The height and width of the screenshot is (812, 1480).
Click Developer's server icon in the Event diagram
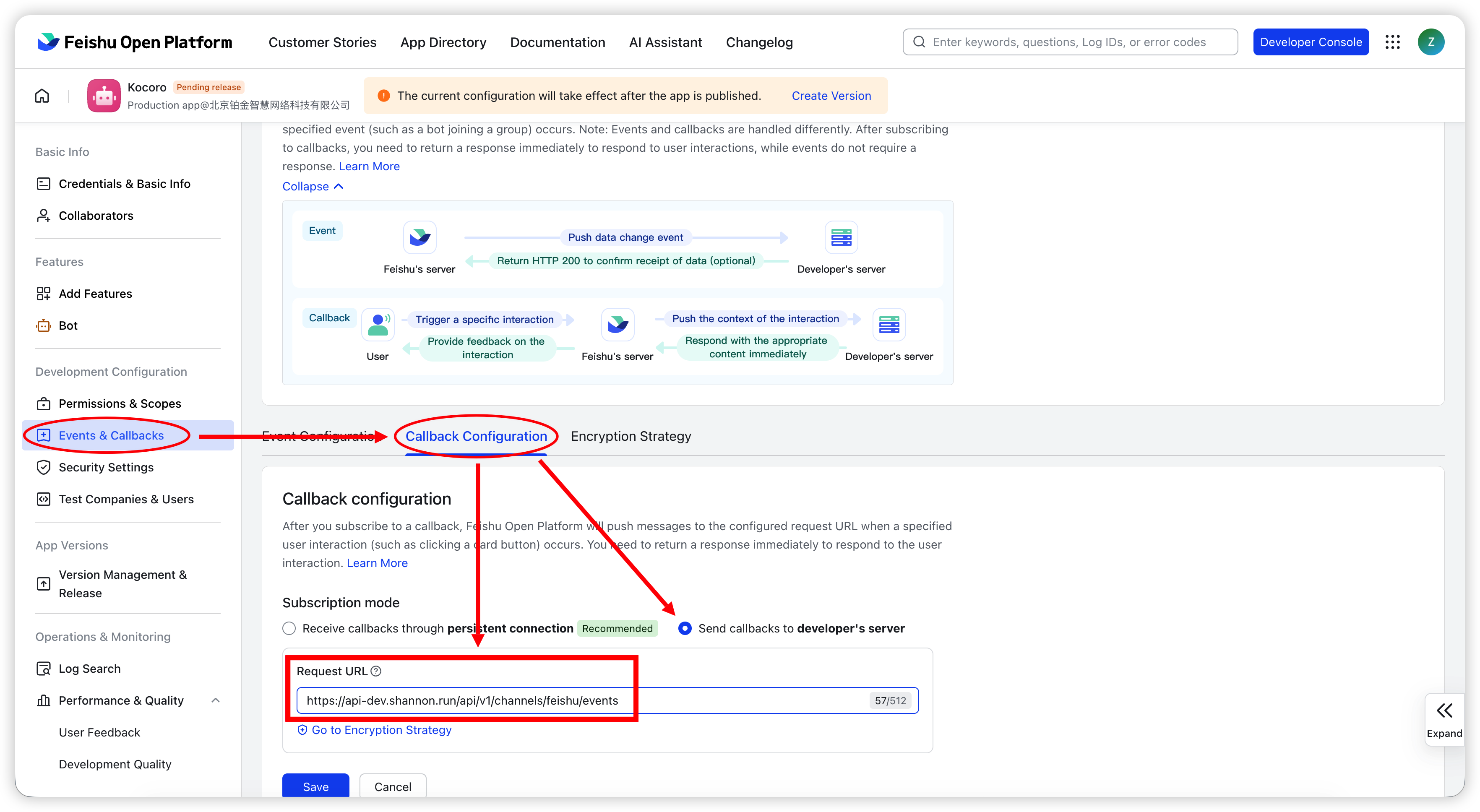(841, 237)
